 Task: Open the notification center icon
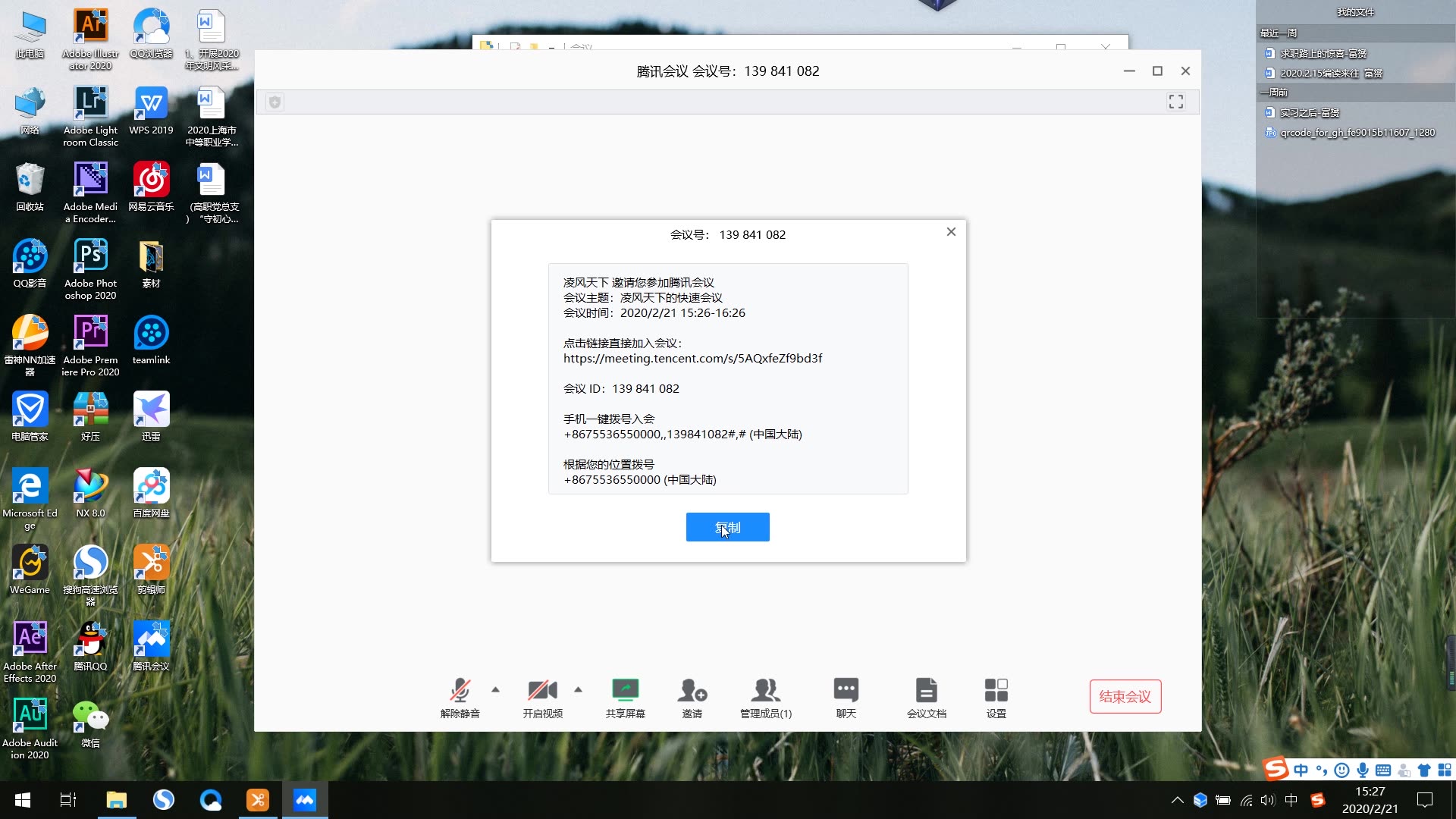1425,800
